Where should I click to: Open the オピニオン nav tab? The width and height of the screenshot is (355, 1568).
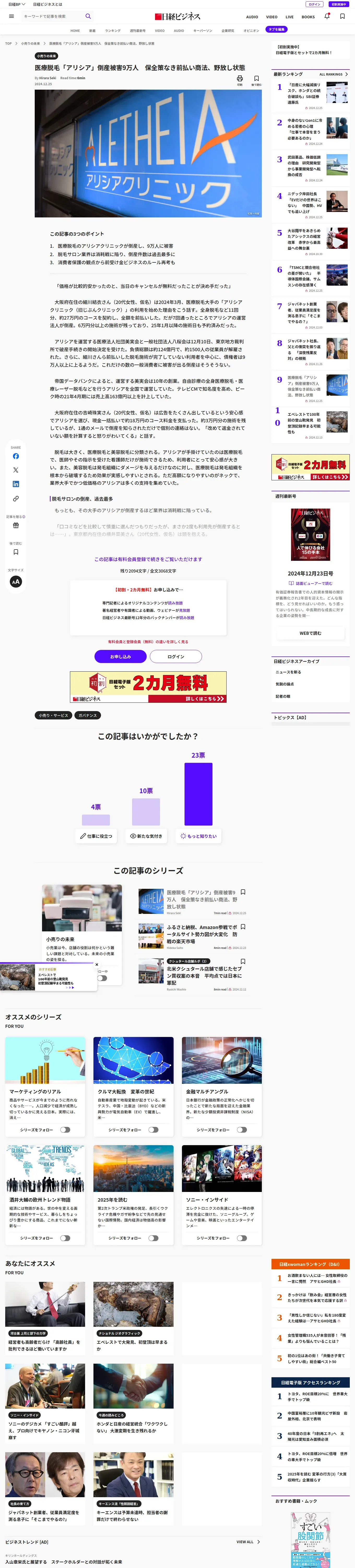(251, 30)
